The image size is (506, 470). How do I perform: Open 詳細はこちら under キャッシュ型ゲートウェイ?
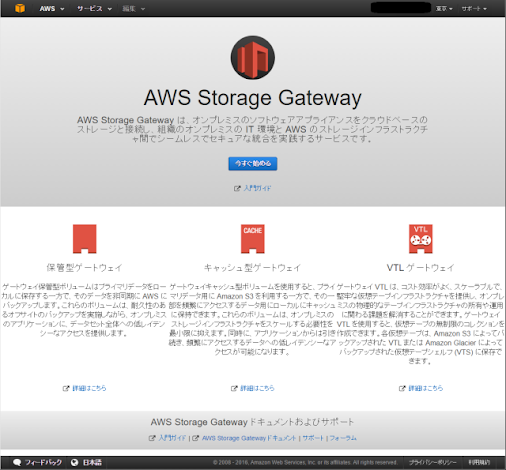[257, 388]
